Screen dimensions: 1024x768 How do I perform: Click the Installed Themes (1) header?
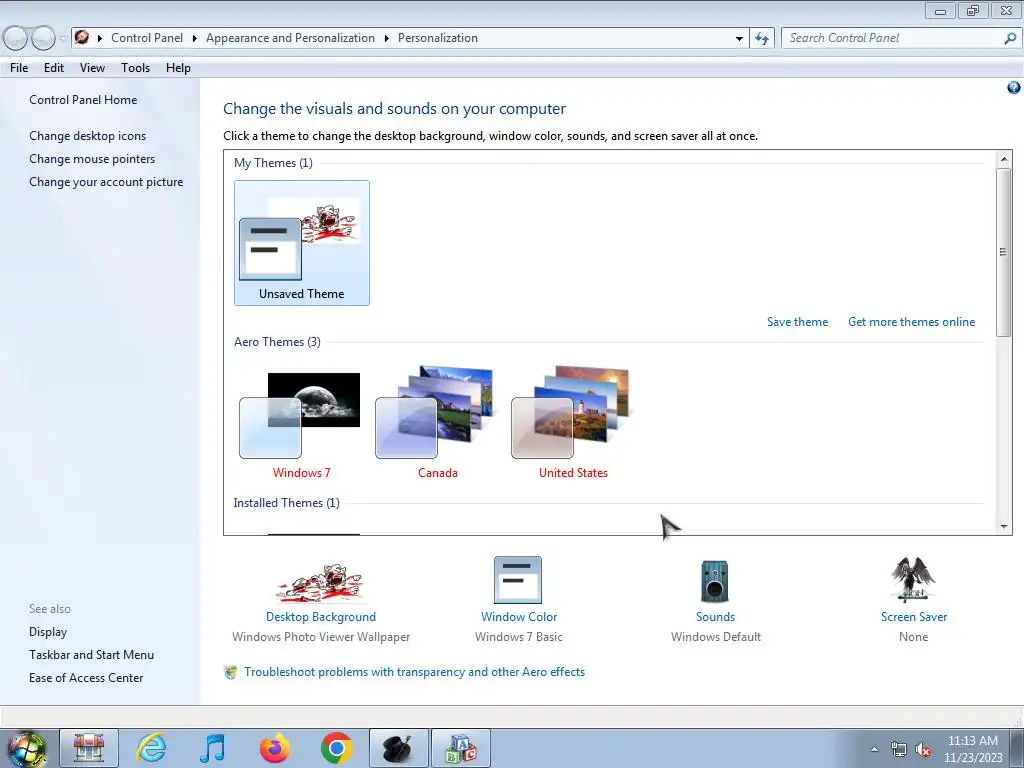286,503
